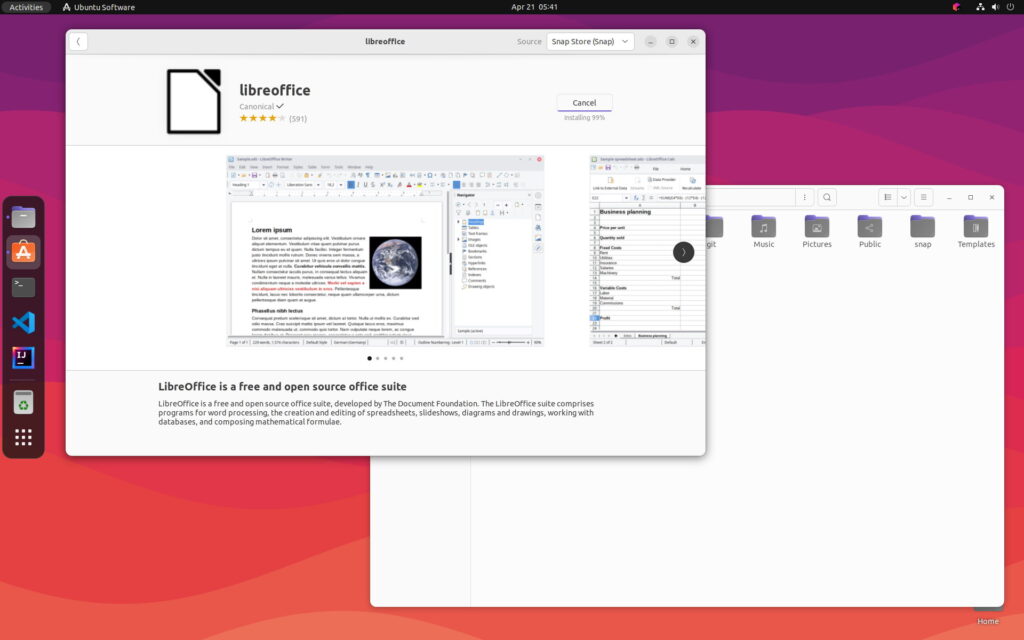This screenshot has width=1024, height=640.
Task: Click the search icon in Files window
Action: (x=827, y=198)
